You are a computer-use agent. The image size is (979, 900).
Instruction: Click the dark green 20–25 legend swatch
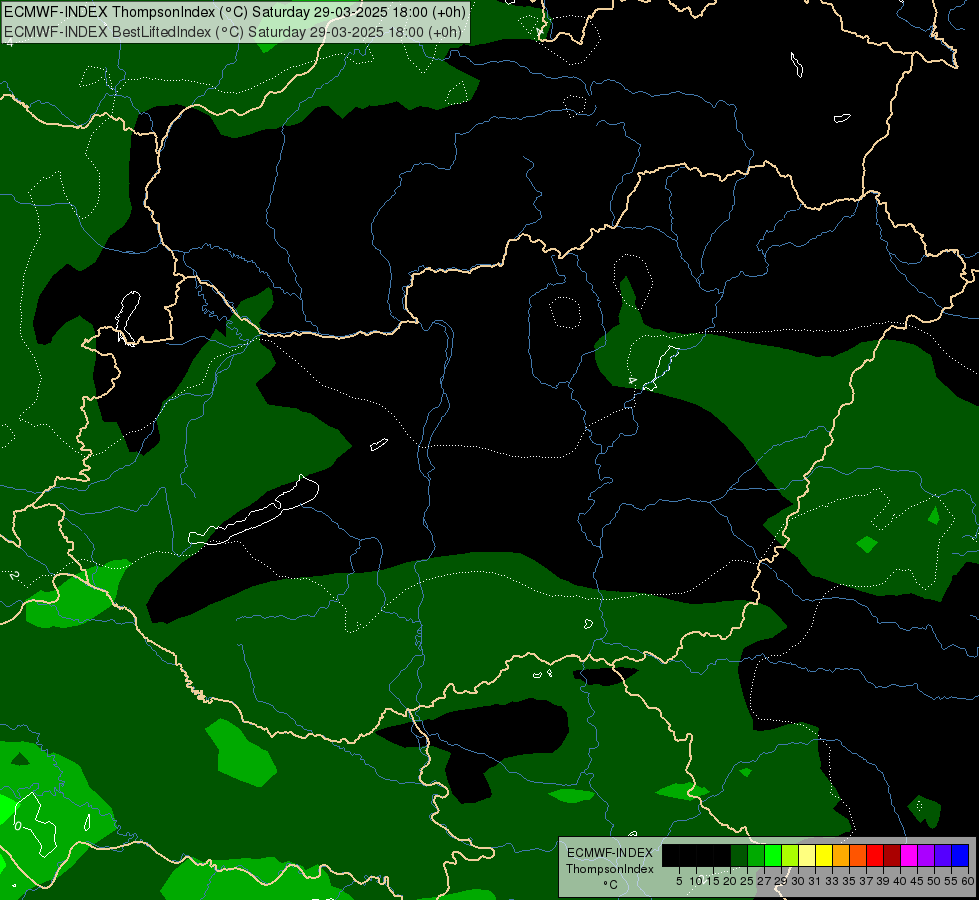point(739,855)
